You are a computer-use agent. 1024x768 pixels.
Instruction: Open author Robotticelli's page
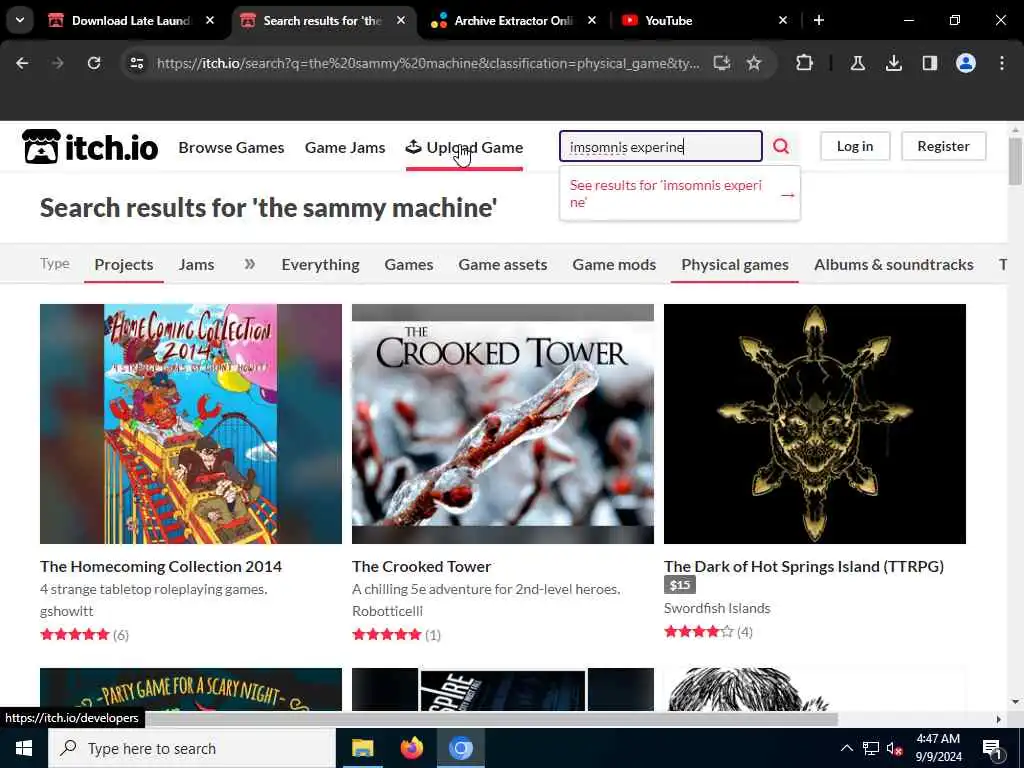[x=387, y=611]
